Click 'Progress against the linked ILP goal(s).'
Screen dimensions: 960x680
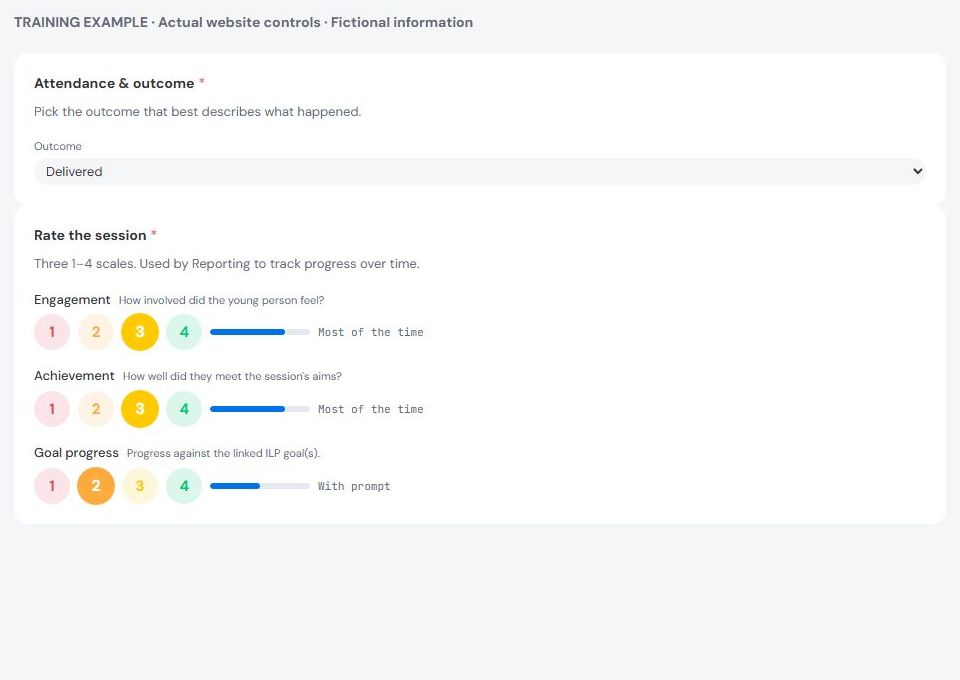pos(223,454)
